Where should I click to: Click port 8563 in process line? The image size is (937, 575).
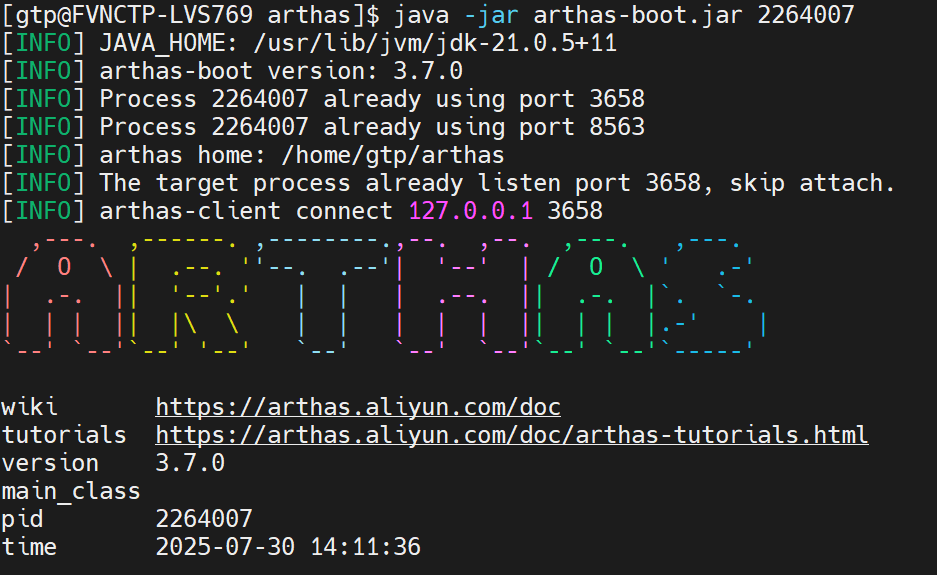coord(617,127)
